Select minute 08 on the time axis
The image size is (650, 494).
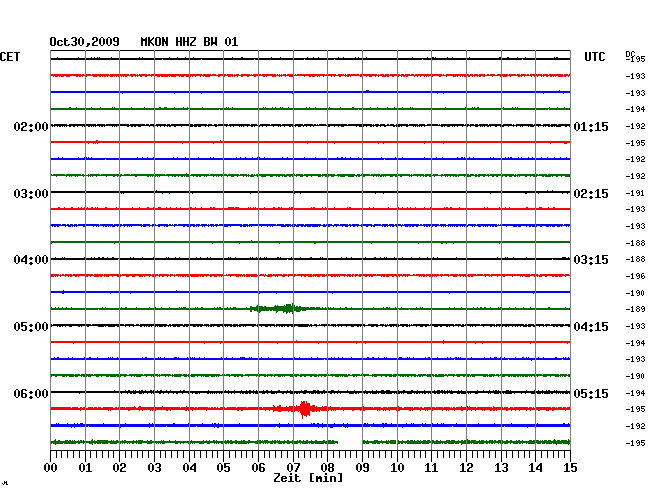pos(327,467)
